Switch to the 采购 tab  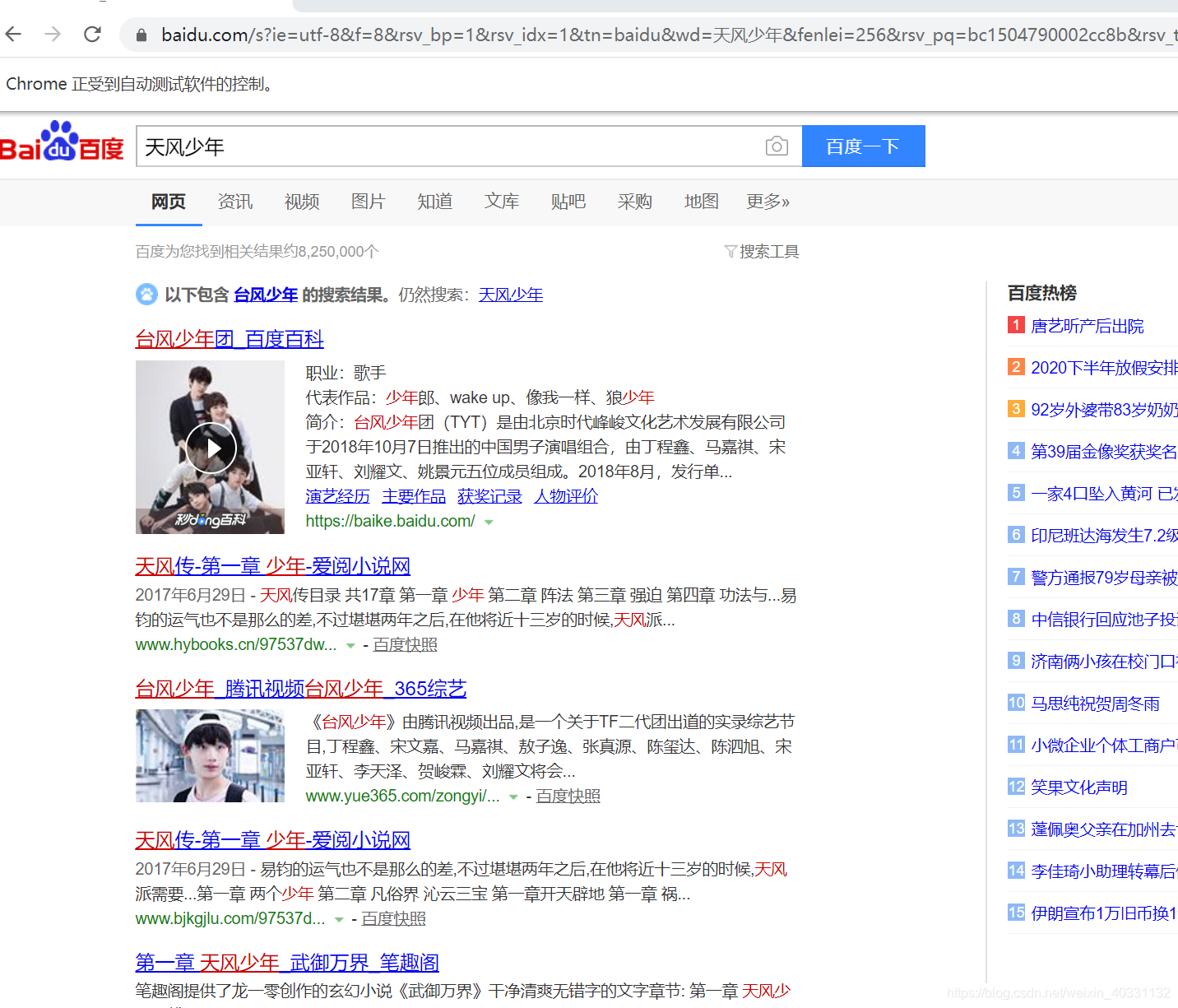tap(635, 202)
